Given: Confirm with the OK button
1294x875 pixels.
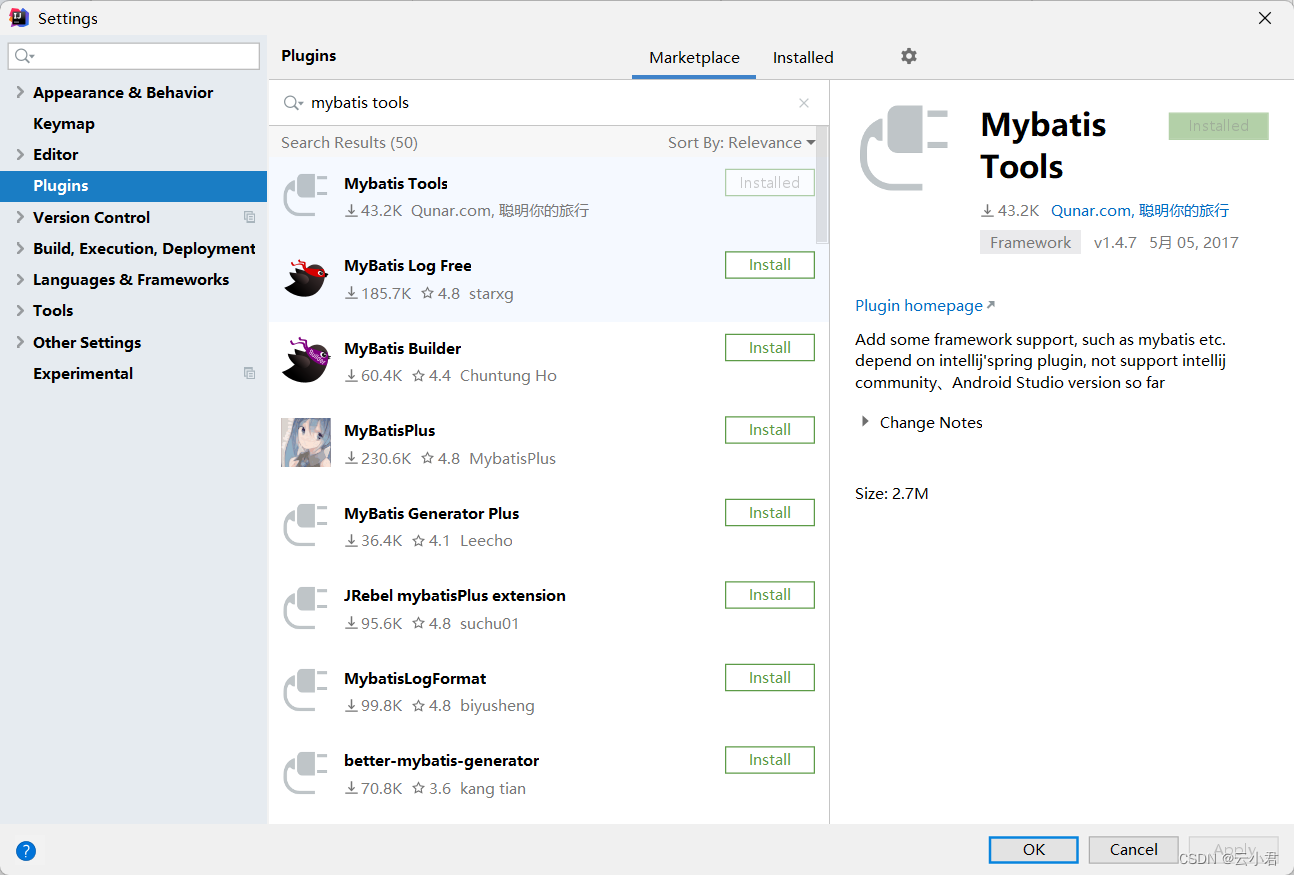Looking at the screenshot, I should (1034, 850).
